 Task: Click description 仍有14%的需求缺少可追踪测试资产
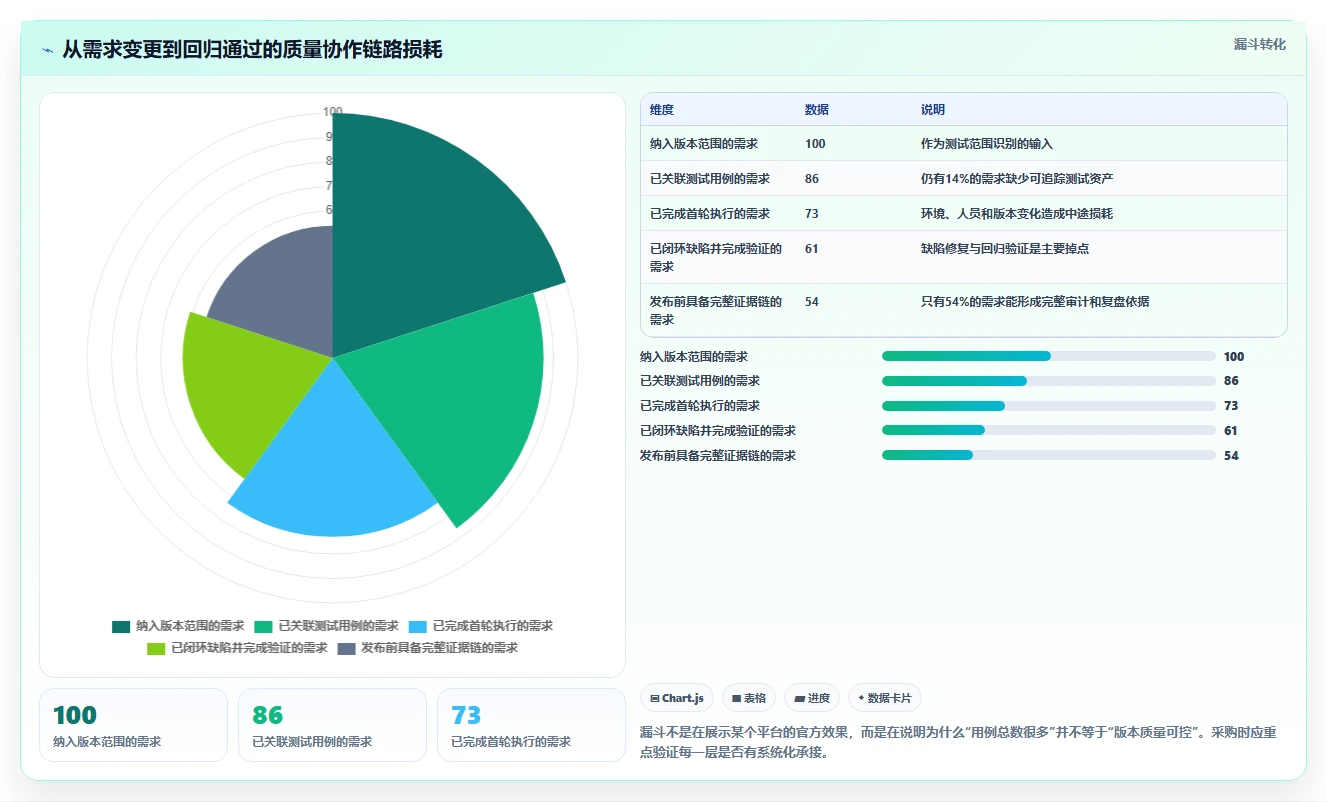pos(1018,179)
